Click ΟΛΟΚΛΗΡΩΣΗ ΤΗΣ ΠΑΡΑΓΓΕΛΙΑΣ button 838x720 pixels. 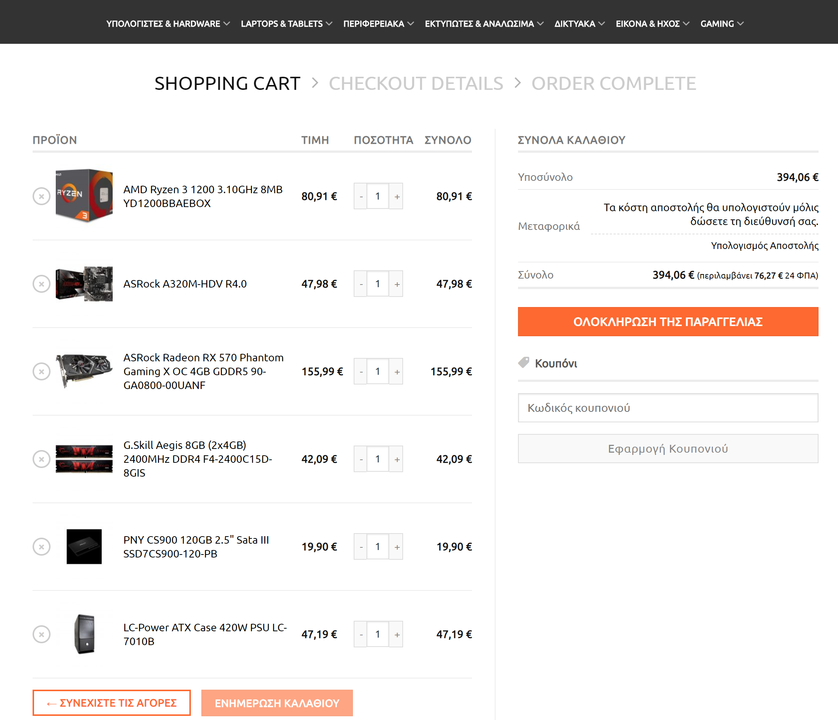(x=668, y=321)
